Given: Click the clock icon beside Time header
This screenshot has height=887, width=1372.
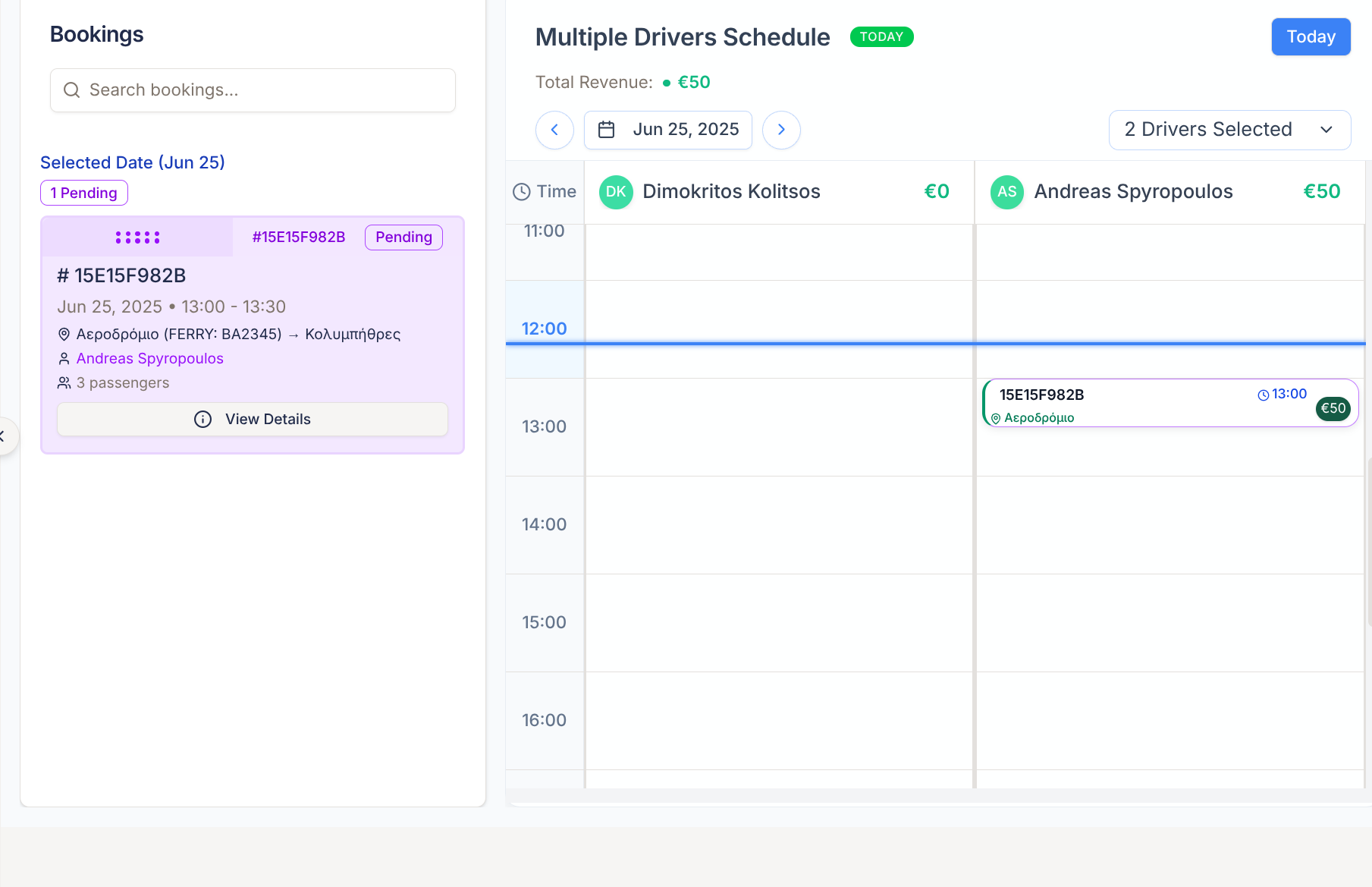Looking at the screenshot, I should click(522, 192).
